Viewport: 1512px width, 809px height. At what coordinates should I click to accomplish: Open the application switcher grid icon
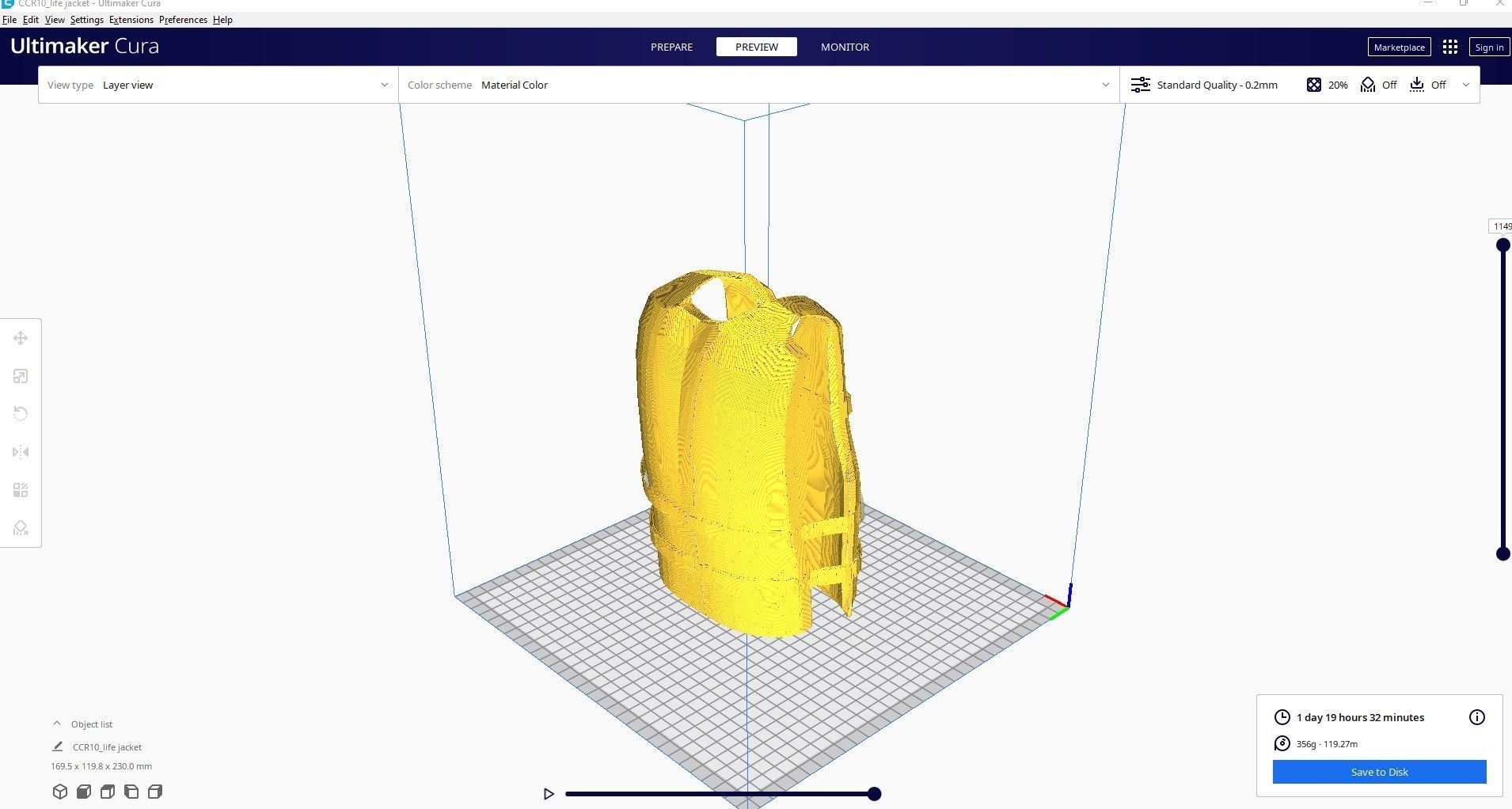pos(1450,47)
